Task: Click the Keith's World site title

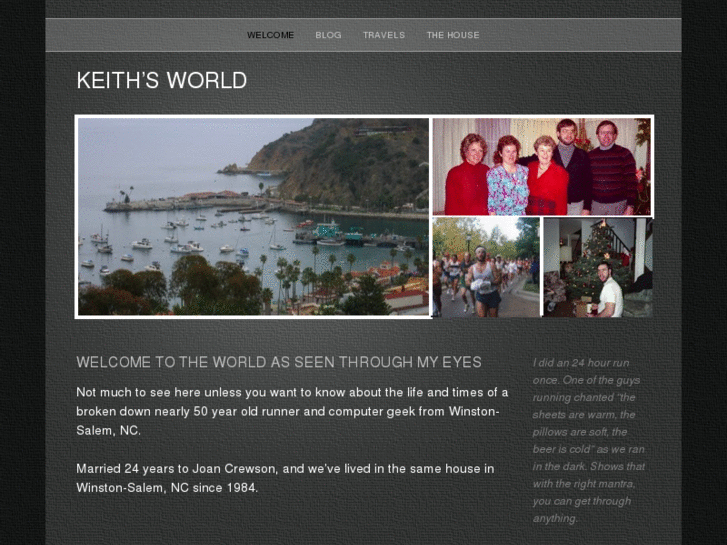Action: (162, 80)
